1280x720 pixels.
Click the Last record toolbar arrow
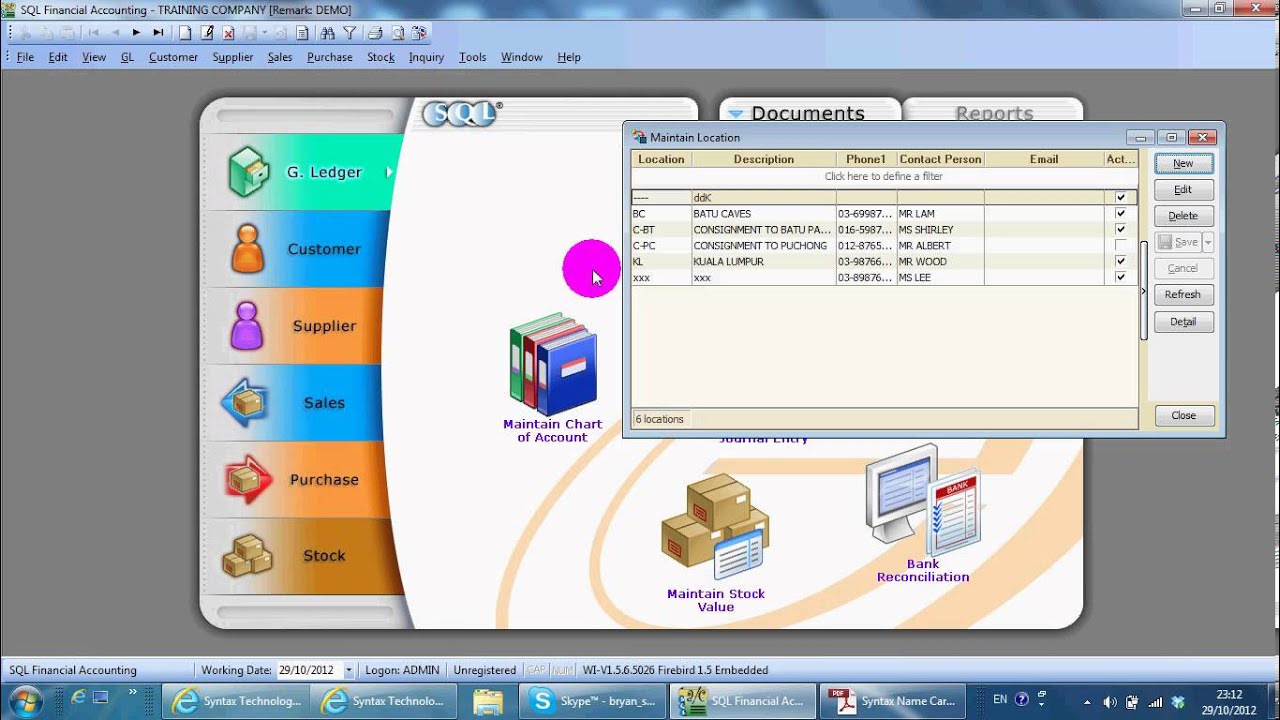click(158, 33)
